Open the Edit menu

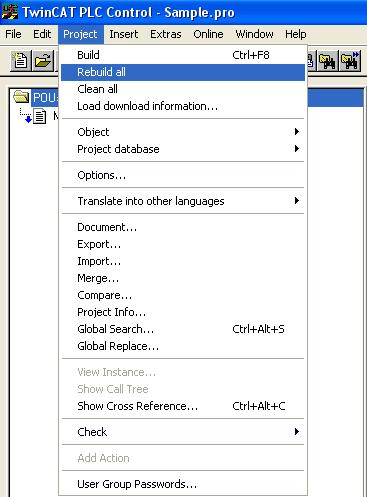pyautogui.click(x=42, y=34)
